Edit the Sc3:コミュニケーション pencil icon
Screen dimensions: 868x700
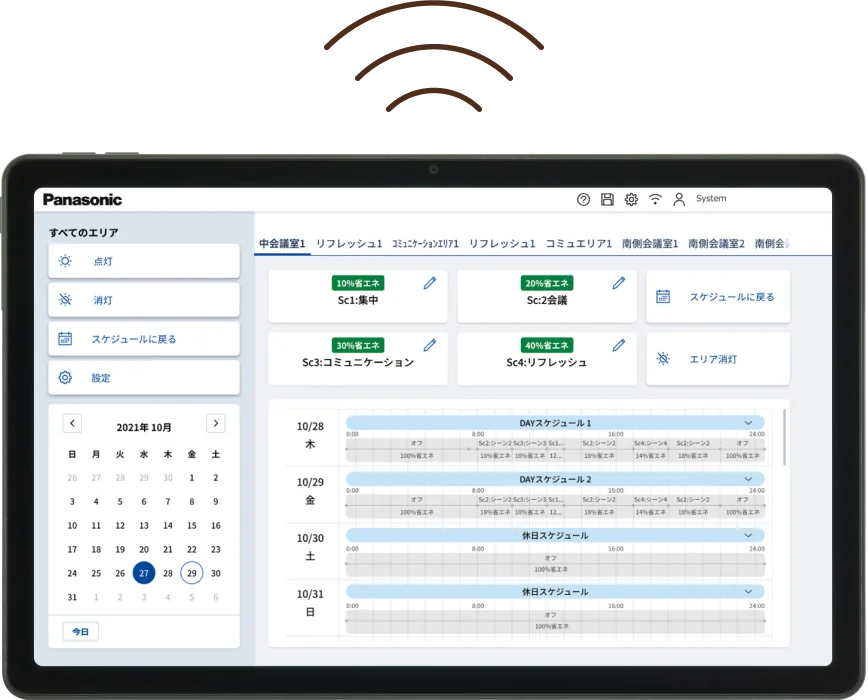(430, 345)
